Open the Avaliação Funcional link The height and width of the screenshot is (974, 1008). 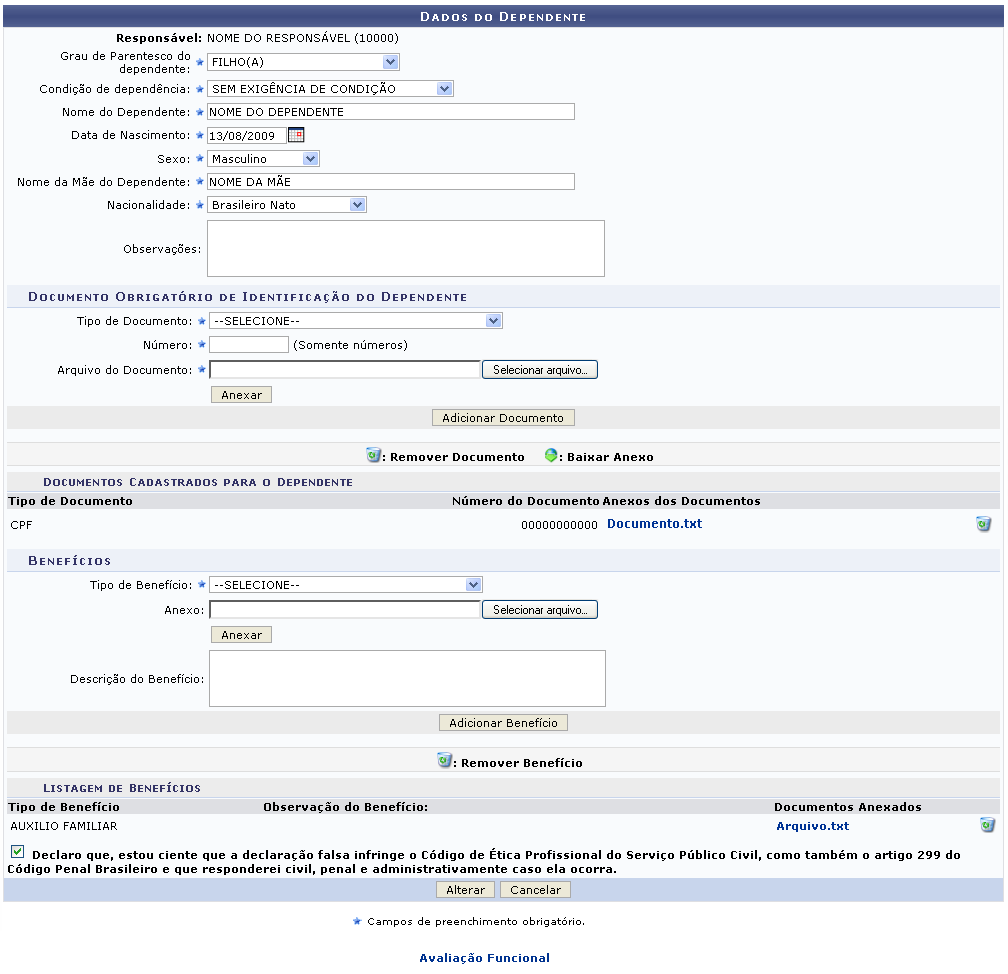pyautogui.click(x=484, y=957)
